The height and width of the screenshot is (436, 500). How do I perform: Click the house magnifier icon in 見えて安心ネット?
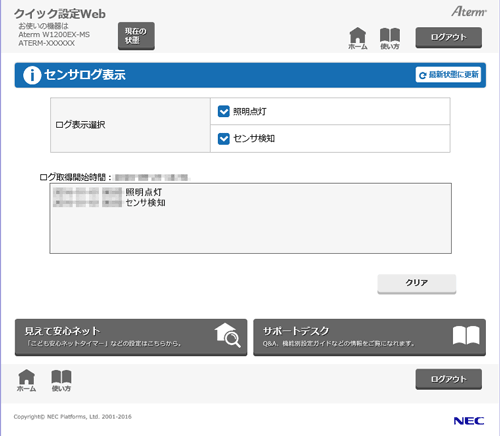tap(227, 335)
